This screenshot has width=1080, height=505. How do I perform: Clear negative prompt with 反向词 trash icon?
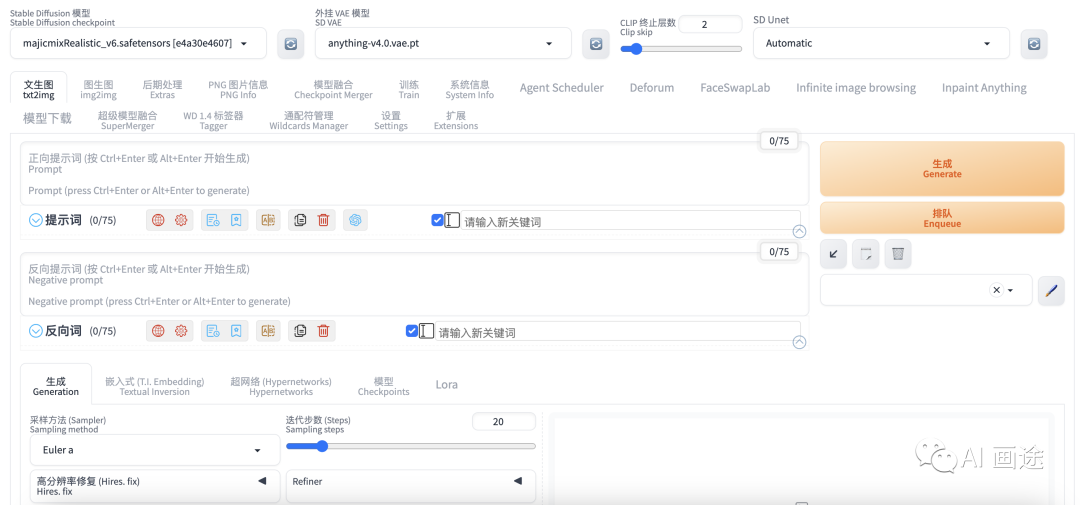coord(323,331)
